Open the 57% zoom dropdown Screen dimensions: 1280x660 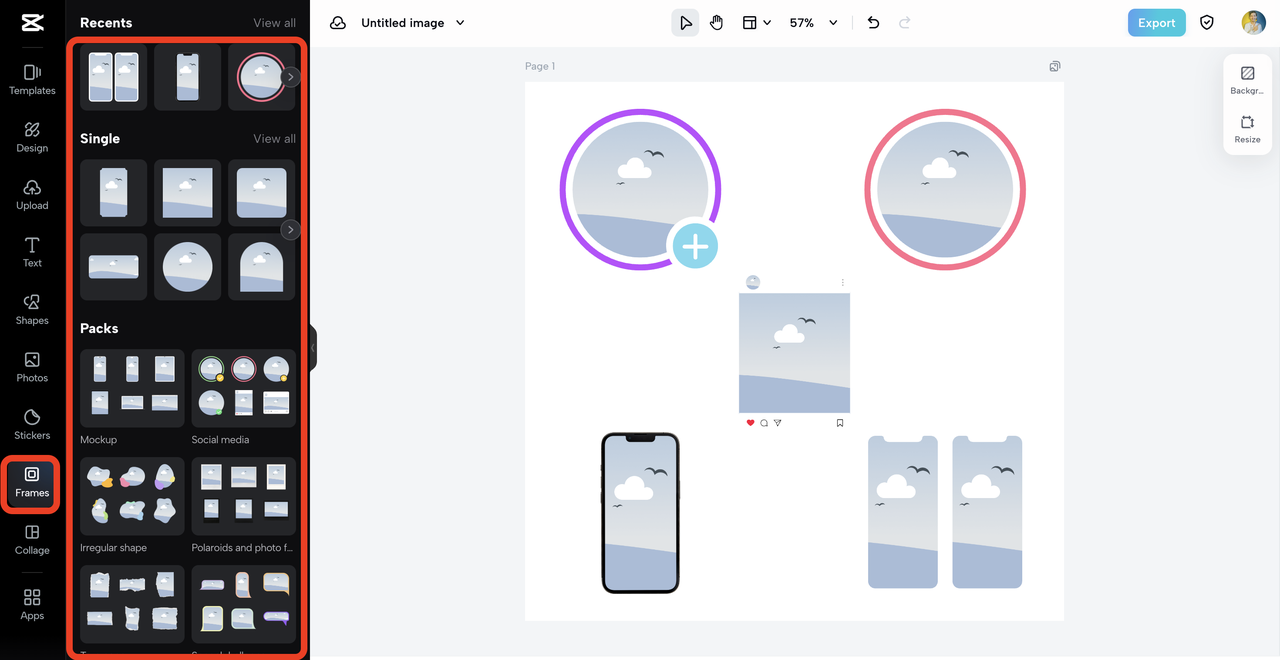click(813, 23)
